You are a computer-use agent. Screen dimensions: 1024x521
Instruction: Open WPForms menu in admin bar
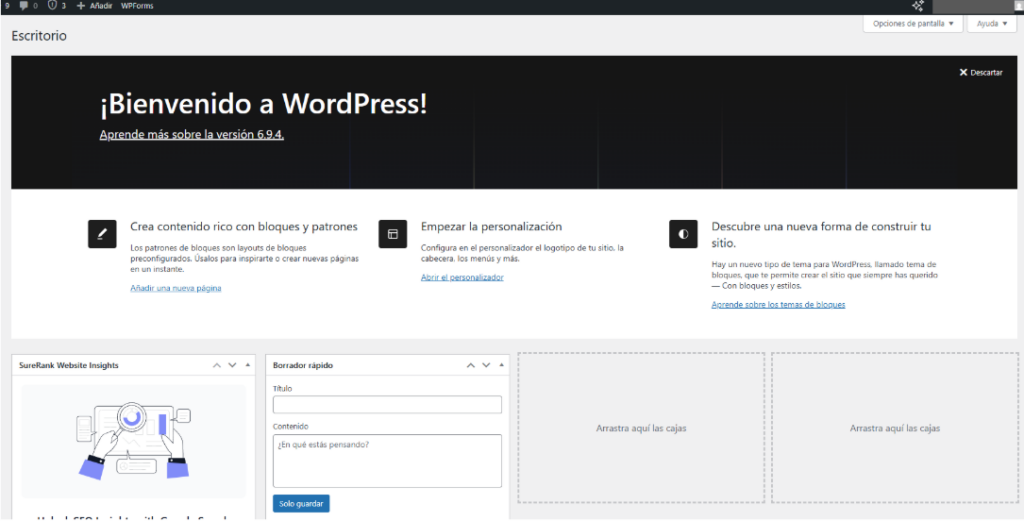pyautogui.click(x=137, y=6)
